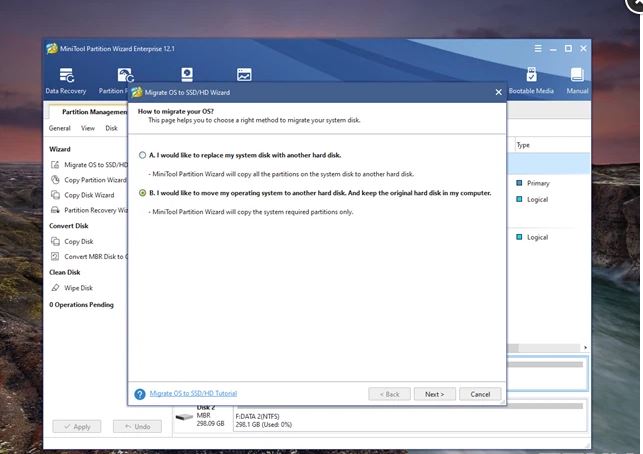Click the Space Analyzer toolbar icon

[244, 75]
